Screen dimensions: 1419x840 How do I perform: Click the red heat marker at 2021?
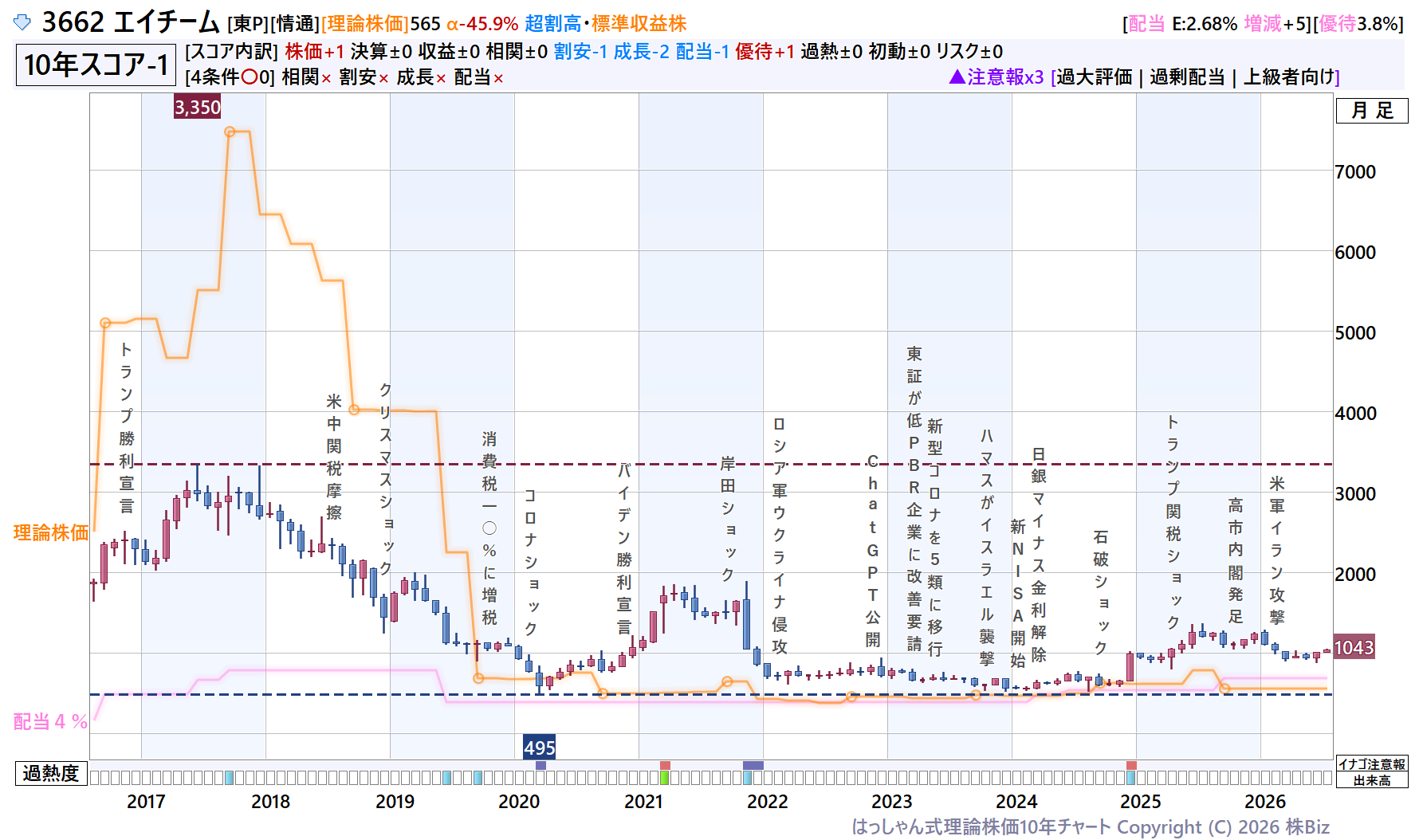(665, 765)
